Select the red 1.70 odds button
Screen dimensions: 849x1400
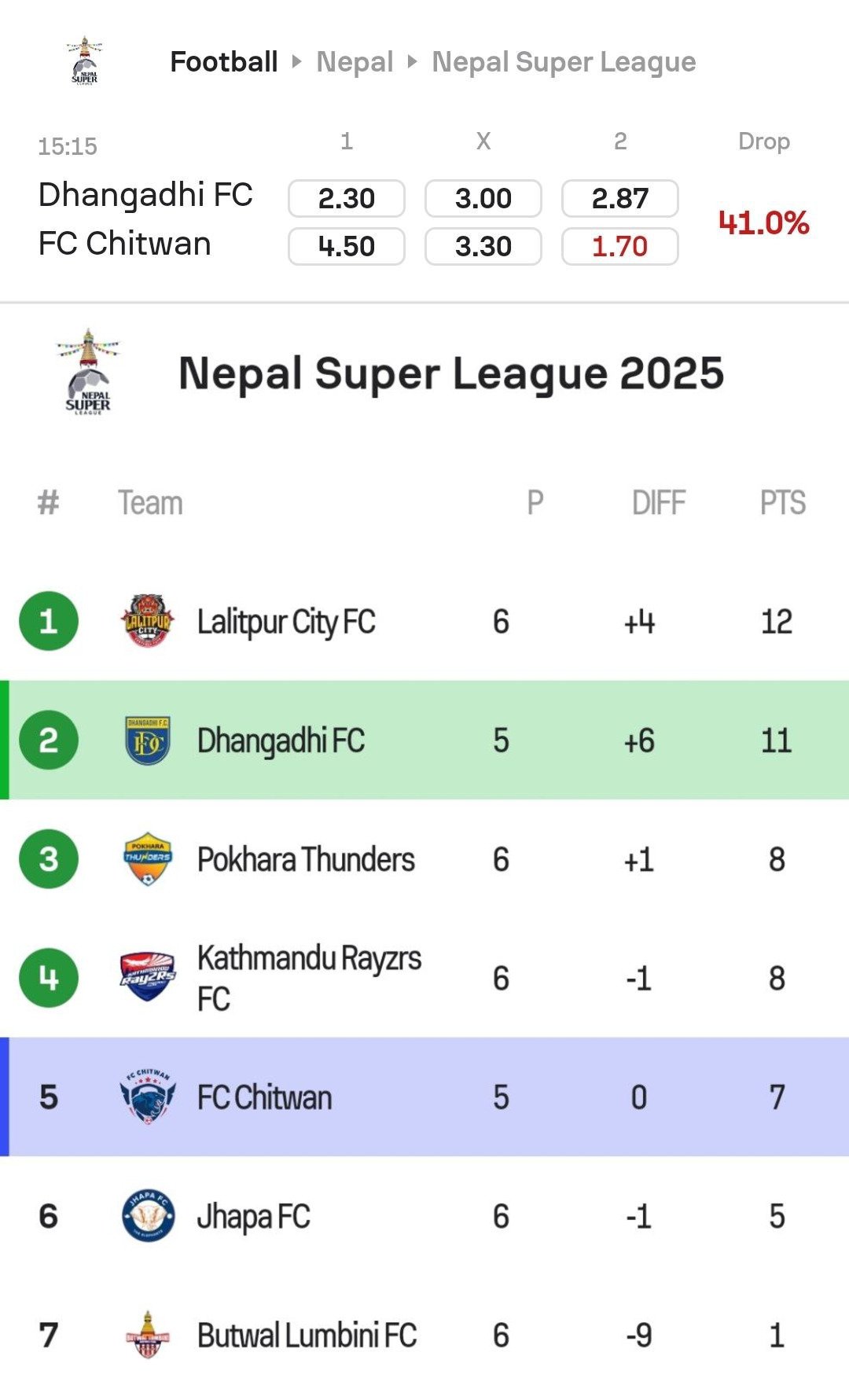620,246
